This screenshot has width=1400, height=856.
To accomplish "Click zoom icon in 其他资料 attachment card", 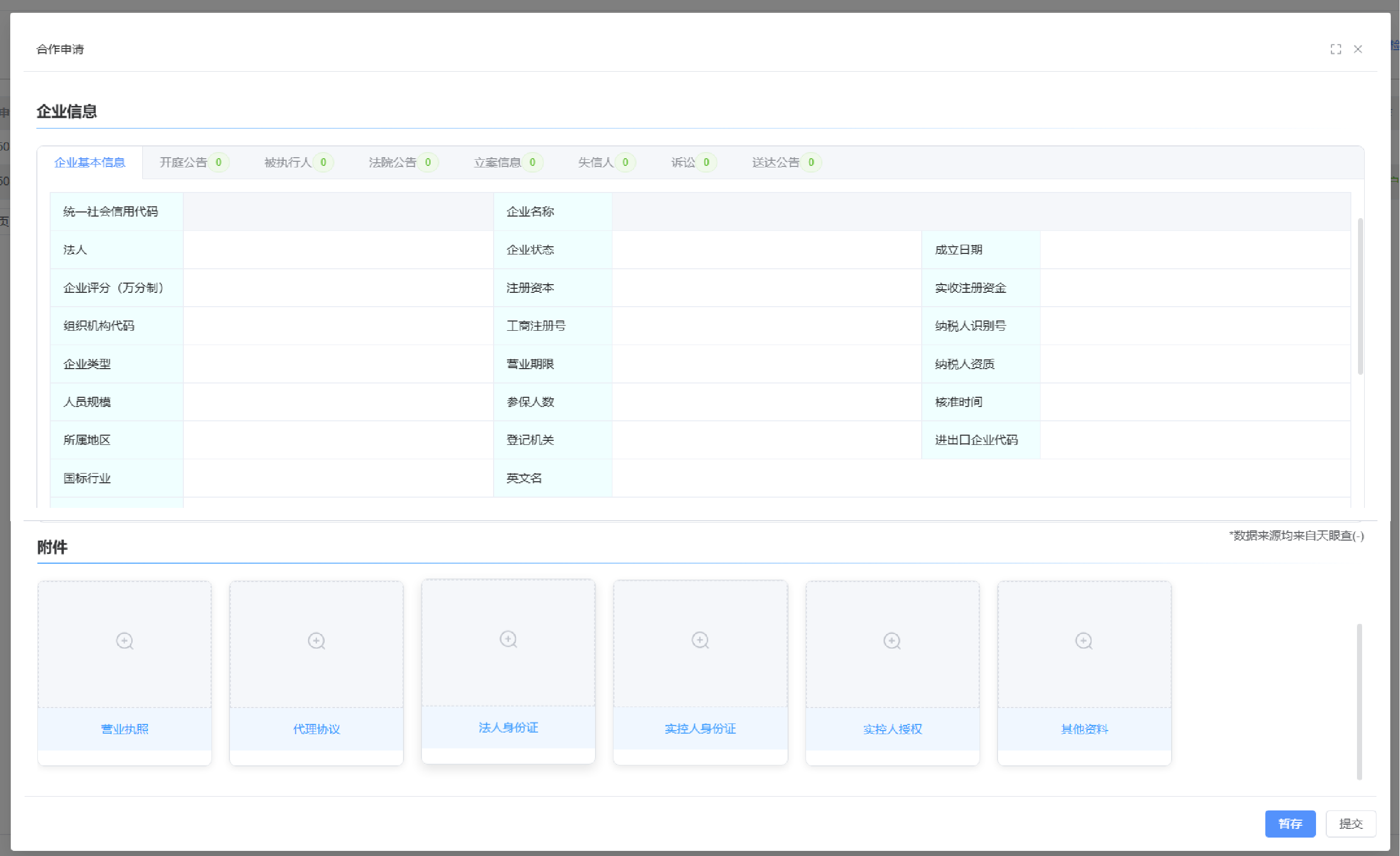I will pos(1084,641).
